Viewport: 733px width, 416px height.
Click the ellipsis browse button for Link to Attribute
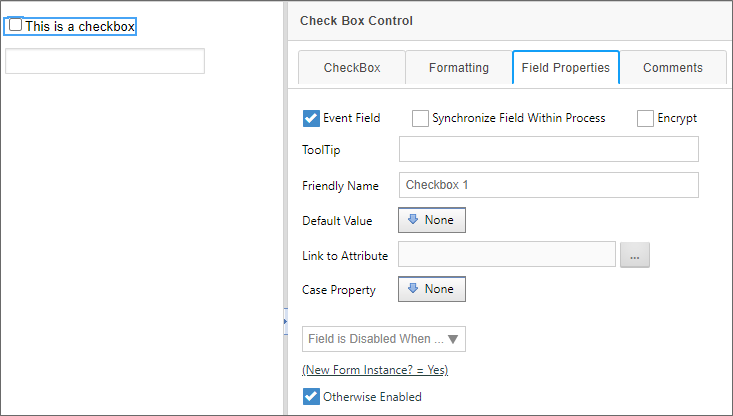[635, 256]
